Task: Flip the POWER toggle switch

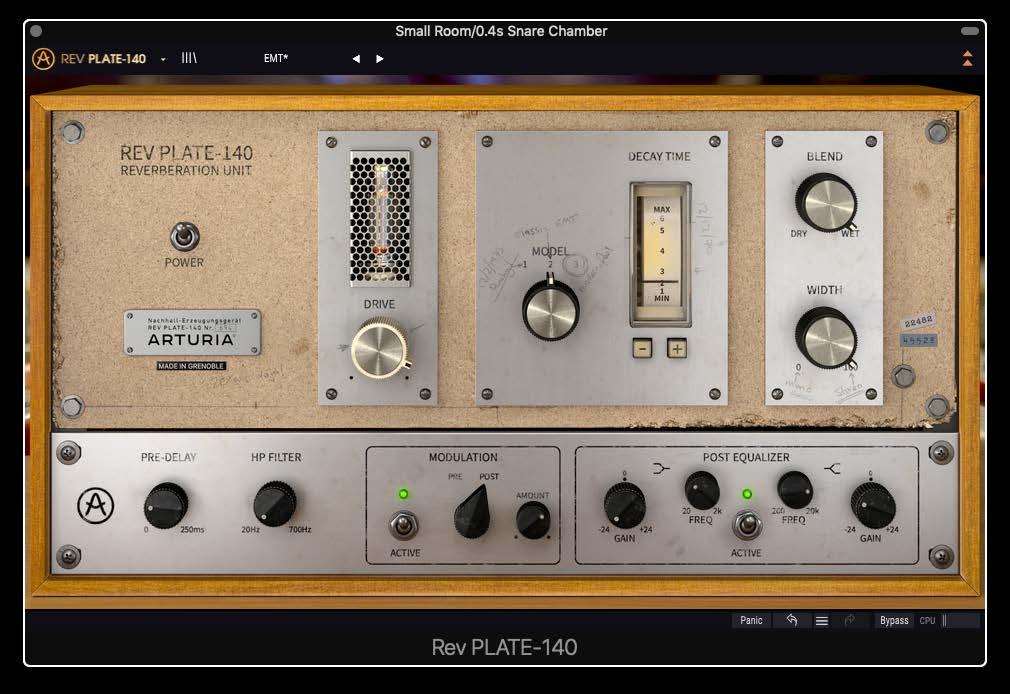Action: (x=184, y=236)
